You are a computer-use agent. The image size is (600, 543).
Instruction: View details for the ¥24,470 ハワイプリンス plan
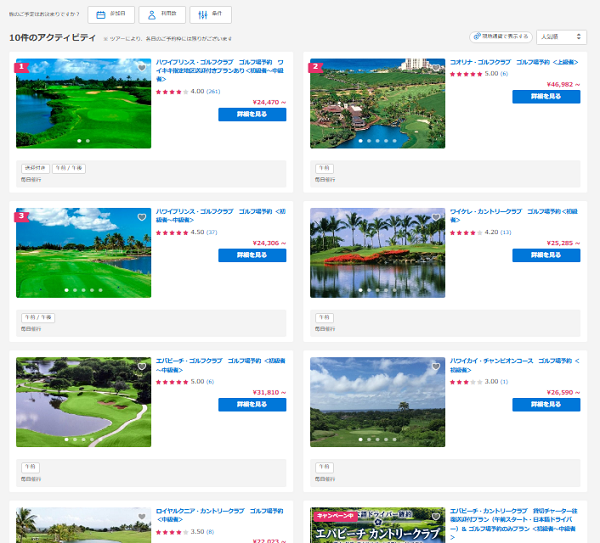click(252, 114)
